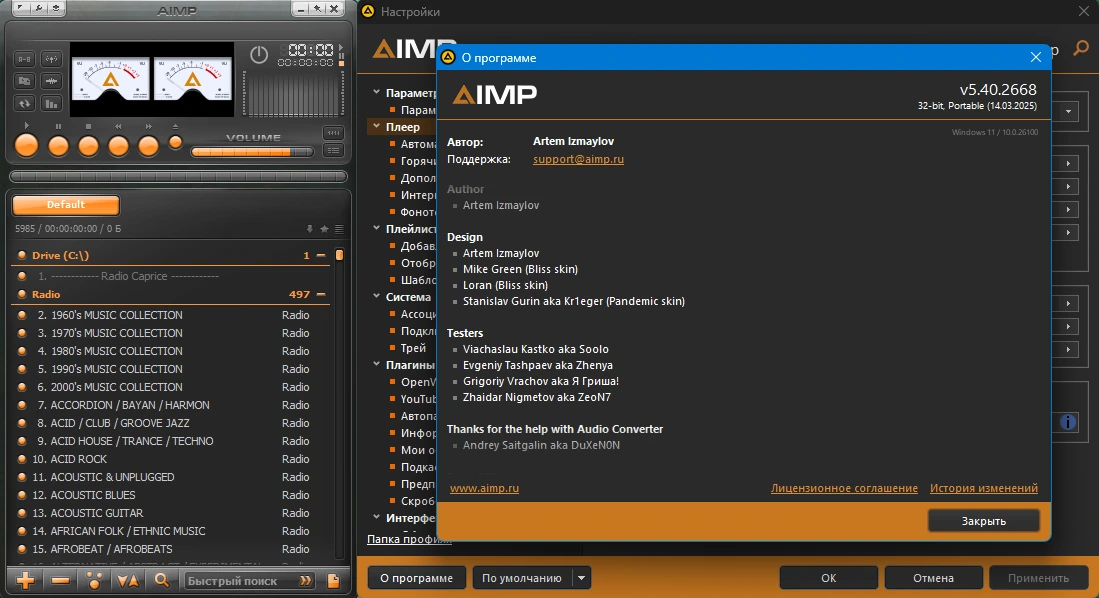Open the AIMP main menu arrow icon
The image size is (1099, 598).
(x=20, y=8)
